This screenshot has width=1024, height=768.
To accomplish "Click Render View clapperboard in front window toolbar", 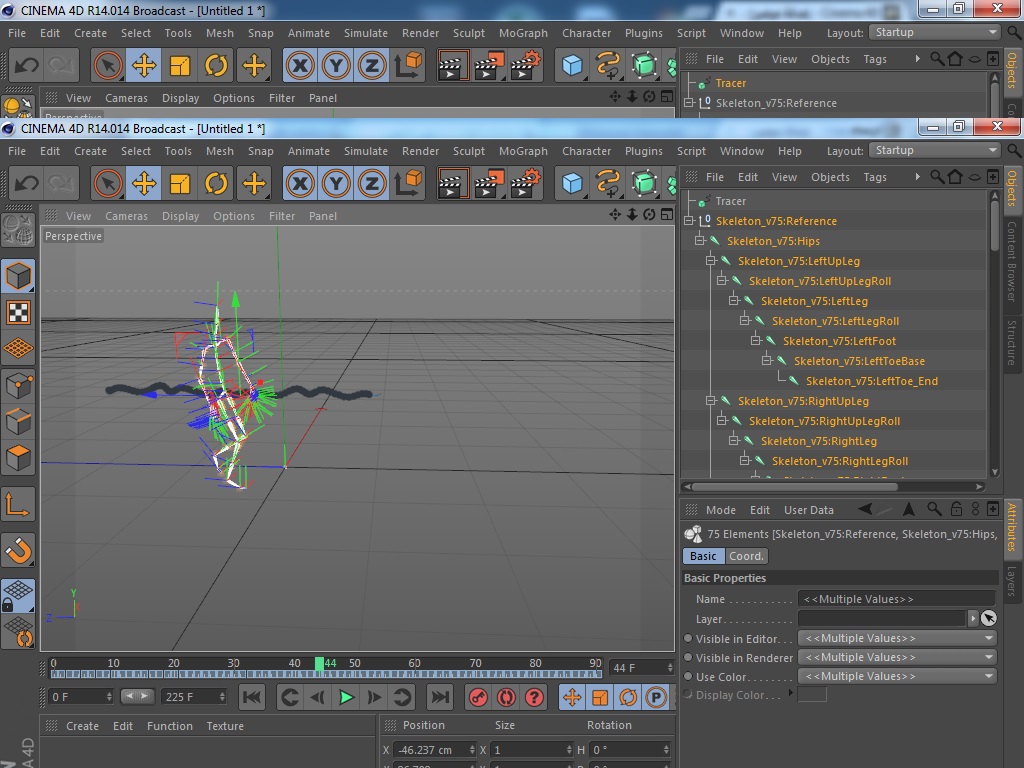I will pos(452,184).
